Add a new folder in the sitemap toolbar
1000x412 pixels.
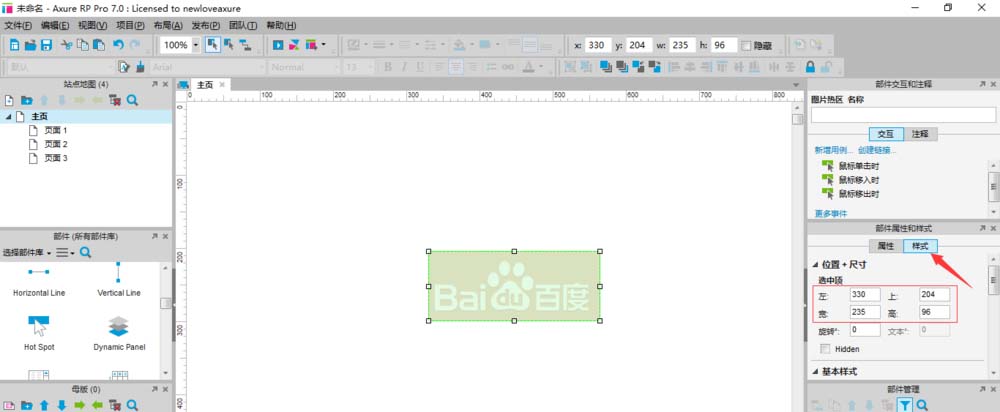tap(26, 100)
